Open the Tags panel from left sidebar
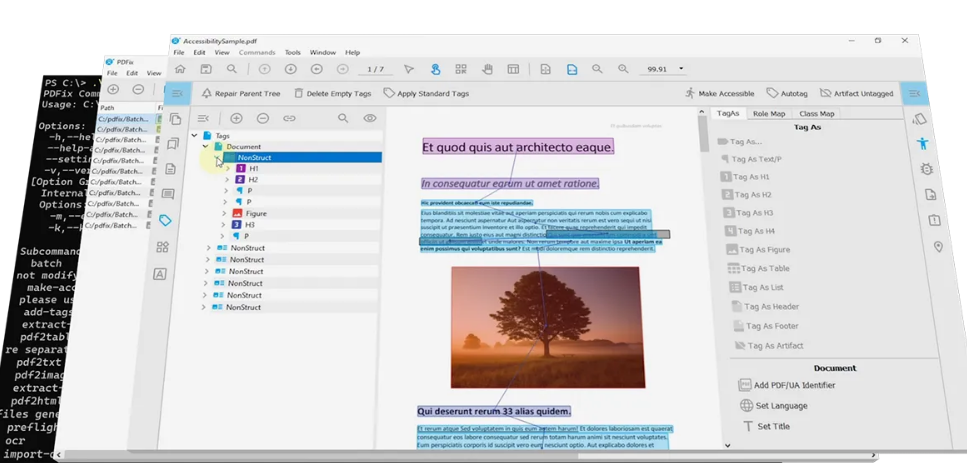The image size is (967, 463). click(165, 220)
